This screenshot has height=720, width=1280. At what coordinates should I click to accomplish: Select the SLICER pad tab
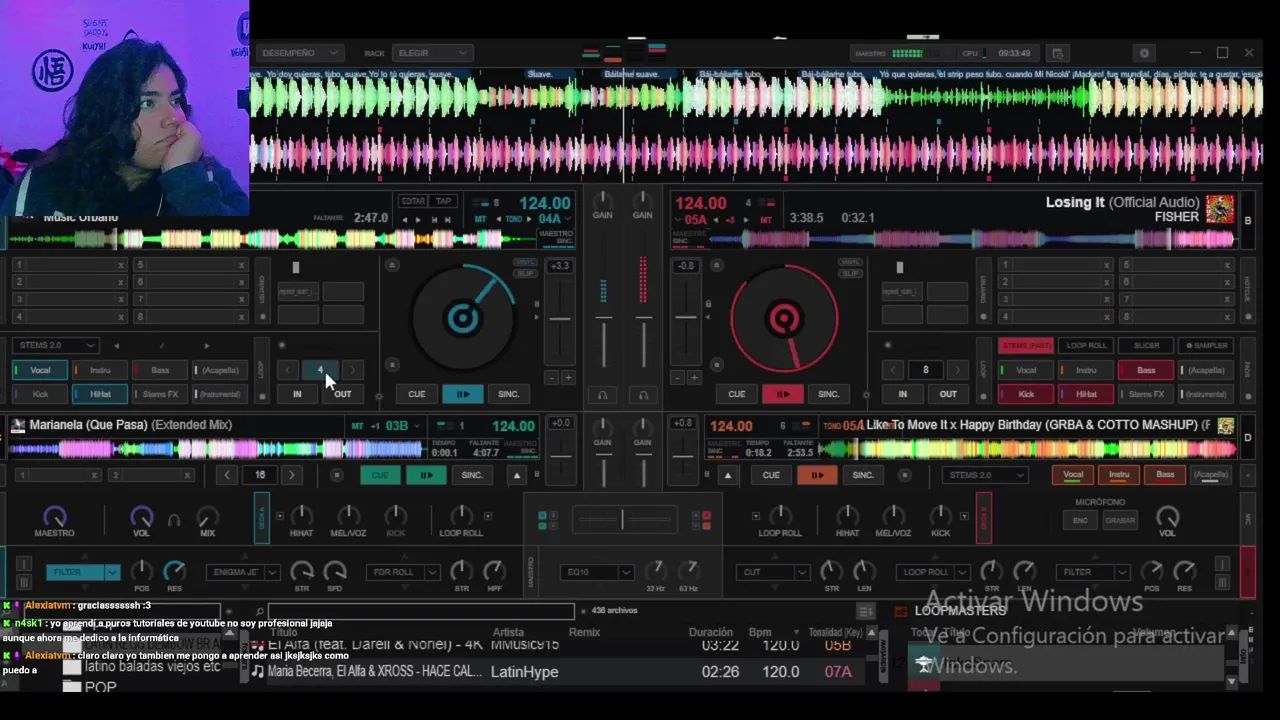(1146, 346)
